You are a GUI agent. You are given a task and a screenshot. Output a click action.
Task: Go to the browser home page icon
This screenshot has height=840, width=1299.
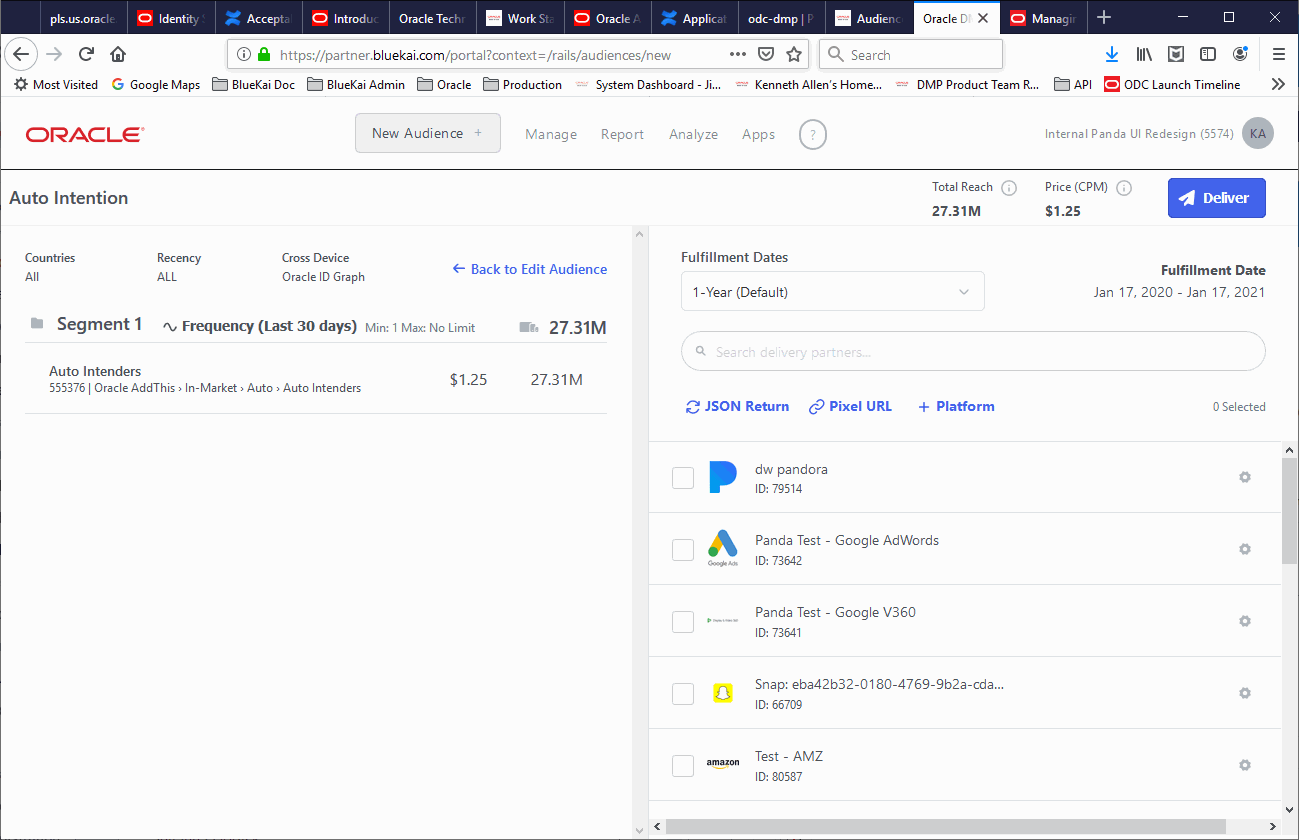pyautogui.click(x=118, y=54)
